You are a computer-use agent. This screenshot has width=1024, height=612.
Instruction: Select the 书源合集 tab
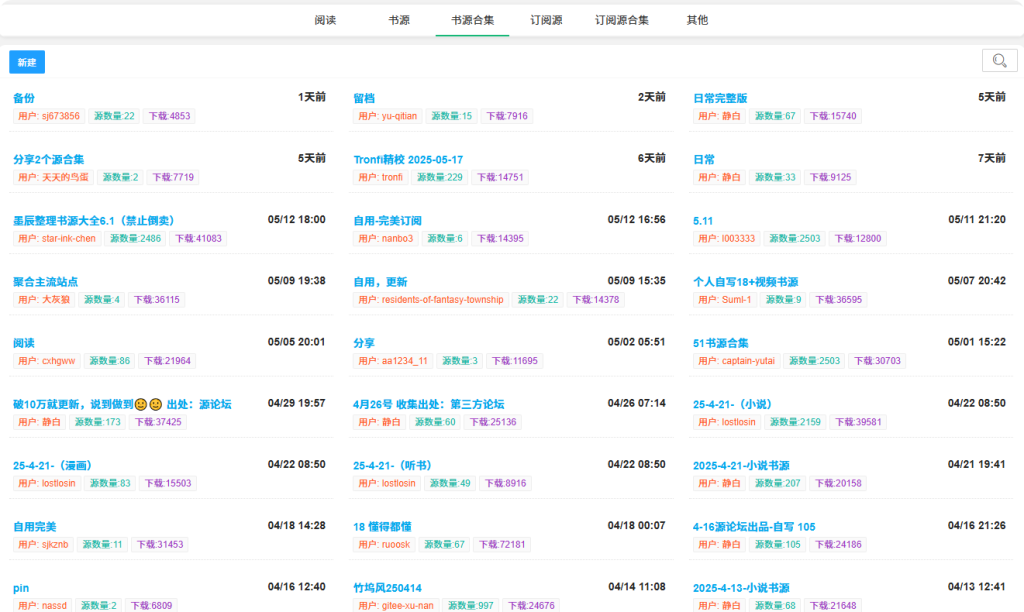pyautogui.click(x=472, y=20)
